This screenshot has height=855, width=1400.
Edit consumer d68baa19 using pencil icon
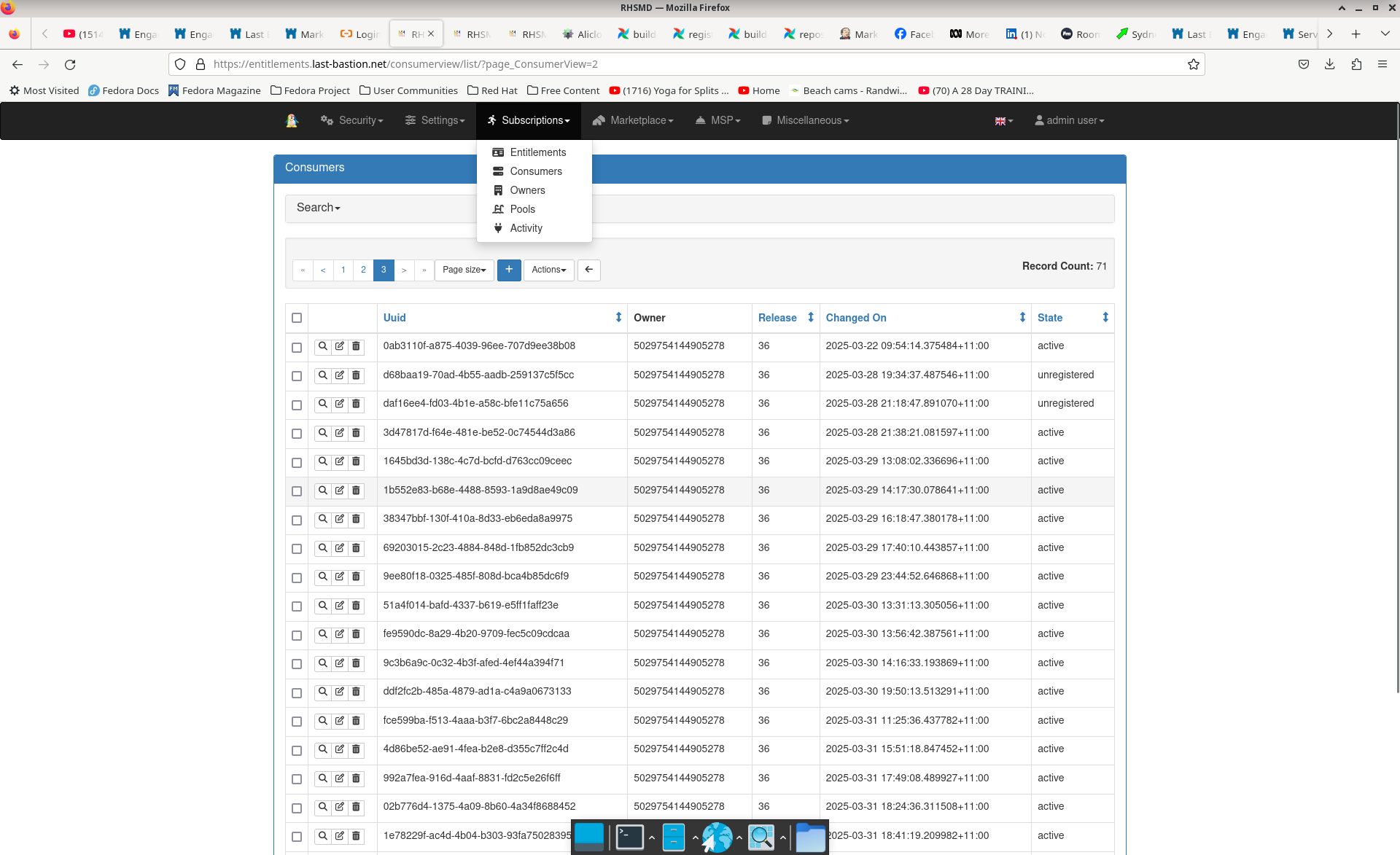pyautogui.click(x=340, y=375)
